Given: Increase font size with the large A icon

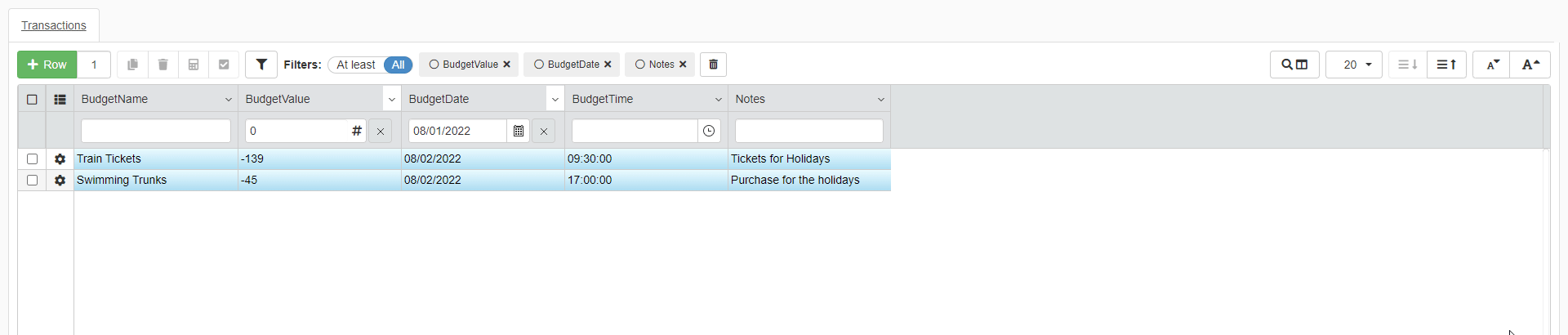Looking at the screenshot, I should point(1530,65).
